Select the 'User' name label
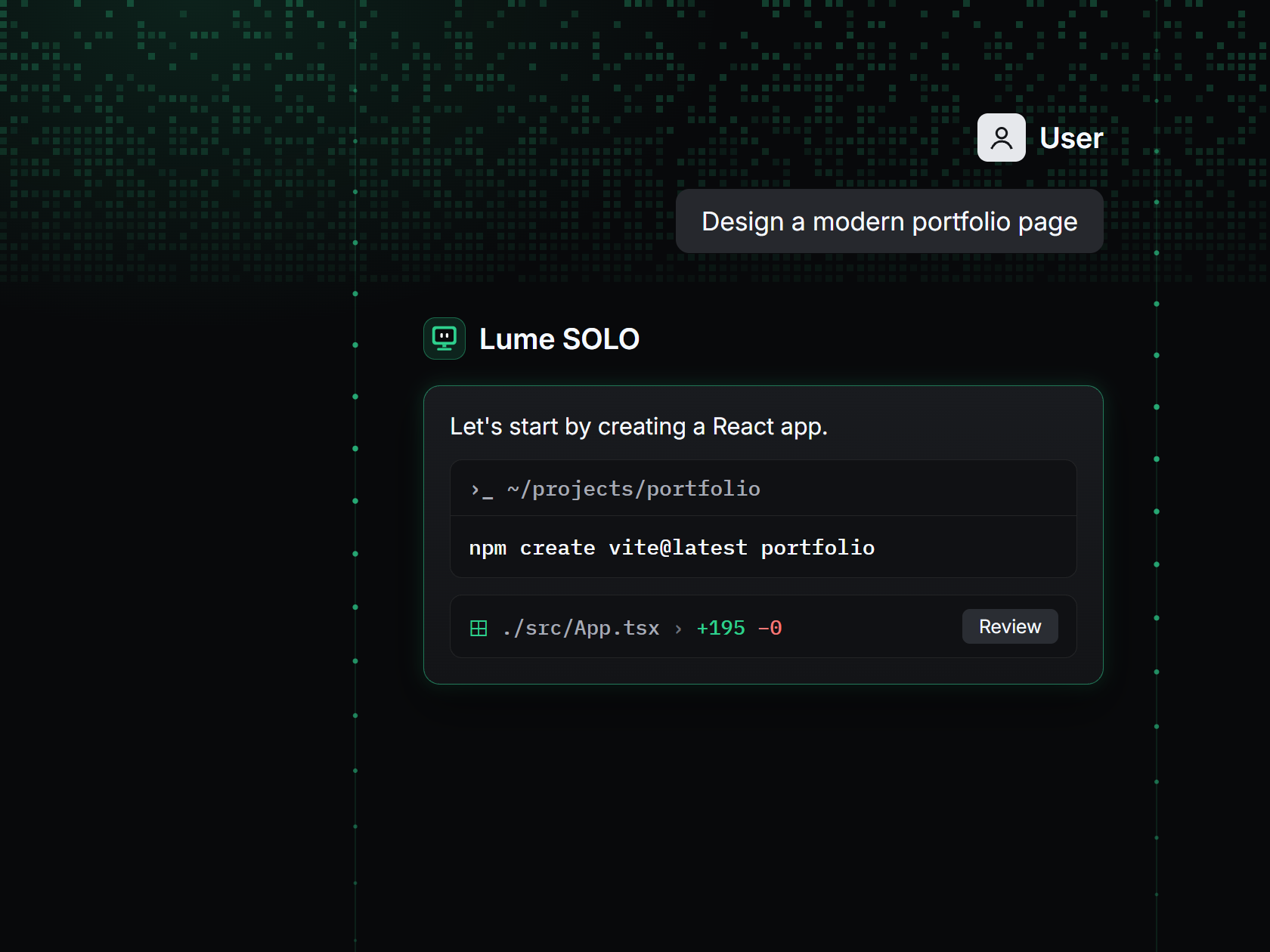This screenshot has height=952, width=1270. point(1071,138)
